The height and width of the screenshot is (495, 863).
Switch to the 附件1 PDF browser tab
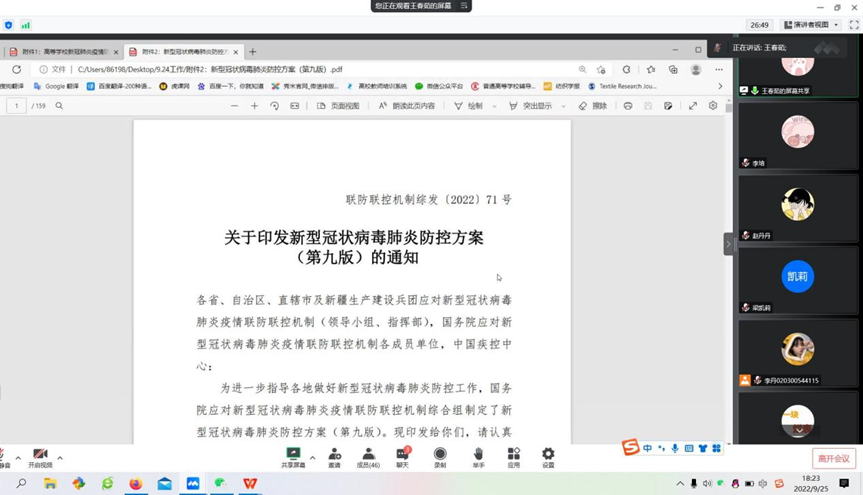point(62,51)
